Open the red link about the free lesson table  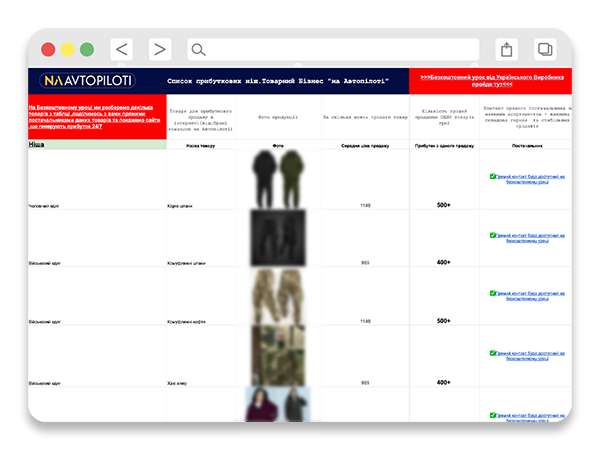pyautogui.click(x=96, y=117)
